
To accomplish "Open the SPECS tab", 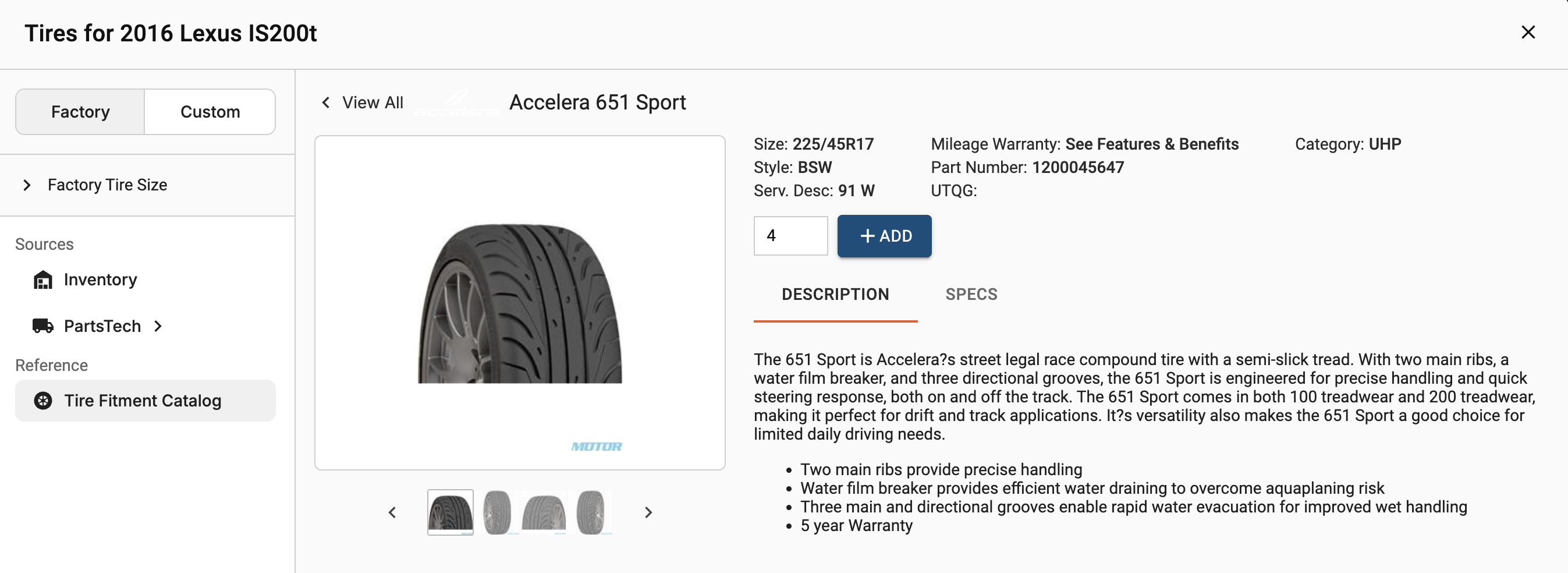I will [x=971, y=295].
